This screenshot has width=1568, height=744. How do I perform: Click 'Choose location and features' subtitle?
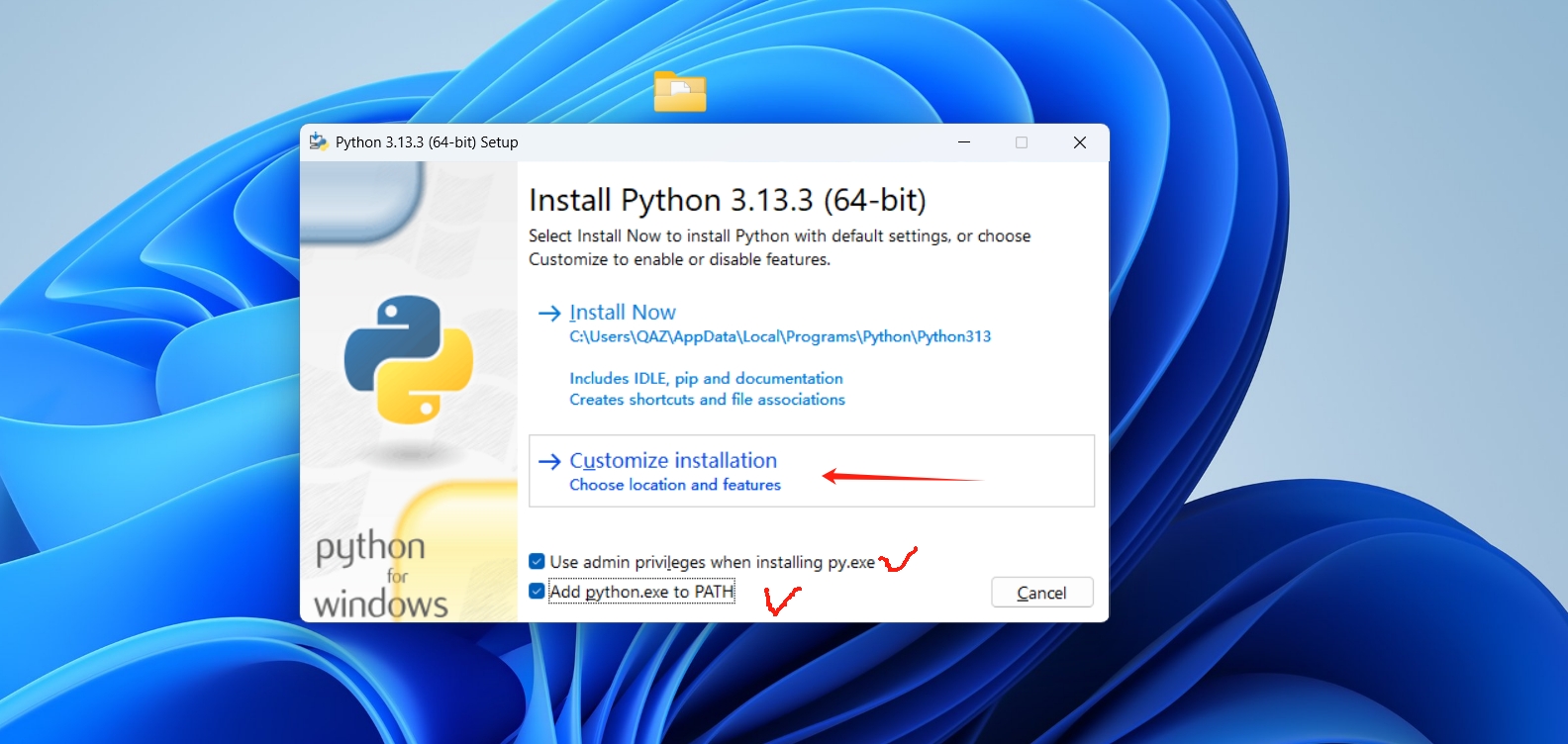(675, 485)
